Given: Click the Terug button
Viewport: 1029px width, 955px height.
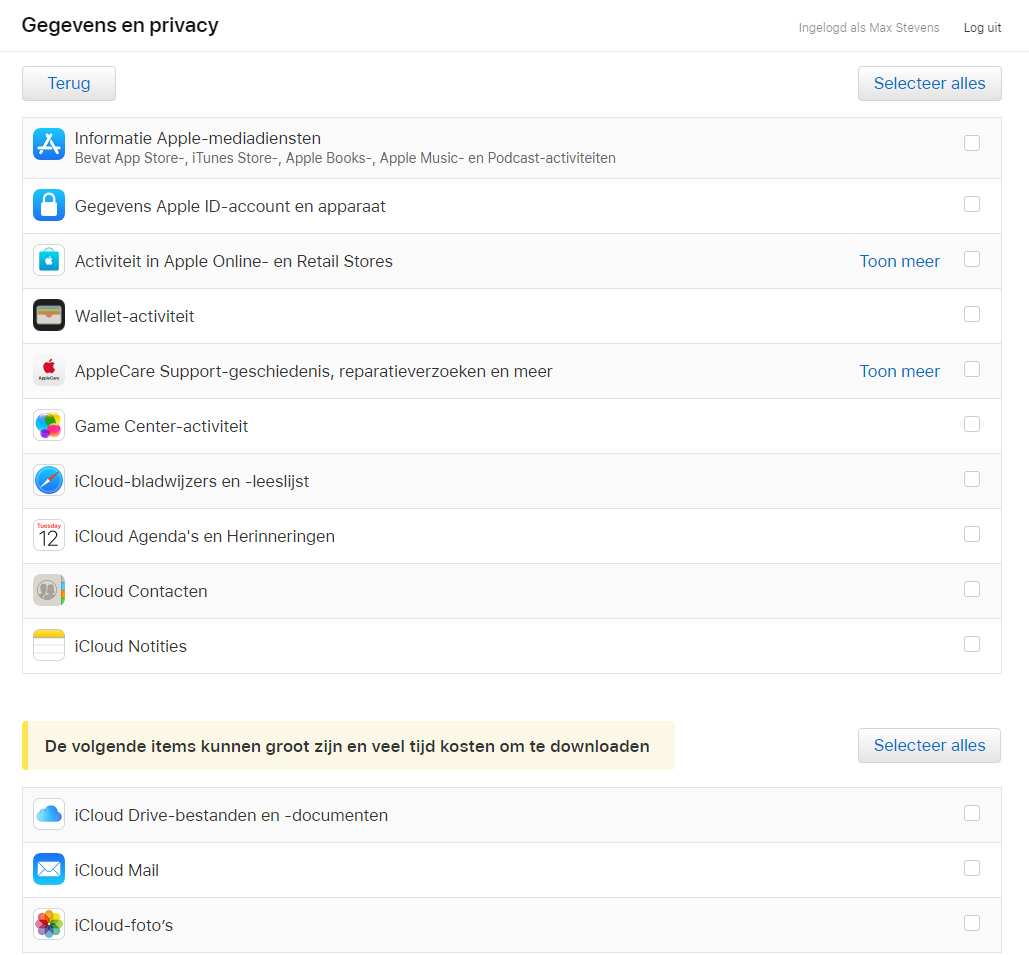Looking at the screenshot, I should (69, 83).
